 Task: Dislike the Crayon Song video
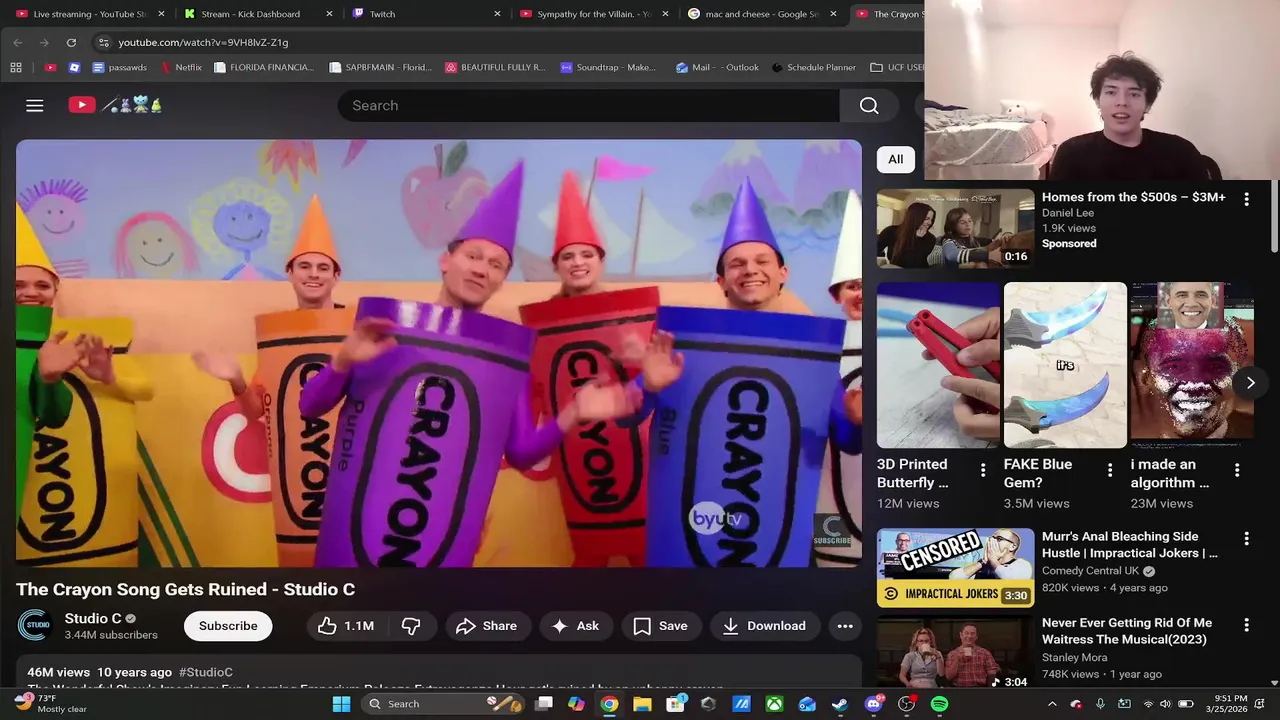[x=411, y=626]
